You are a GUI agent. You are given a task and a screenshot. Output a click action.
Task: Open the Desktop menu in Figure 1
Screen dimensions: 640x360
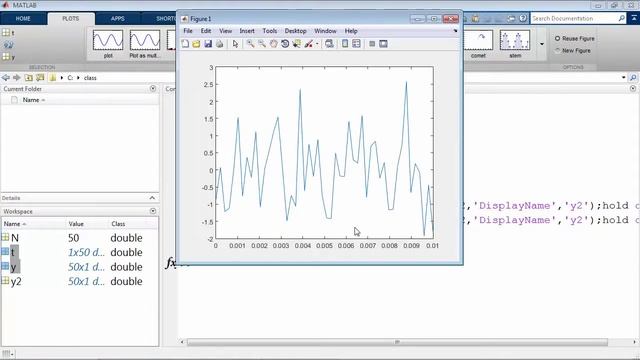click(296, 31)
